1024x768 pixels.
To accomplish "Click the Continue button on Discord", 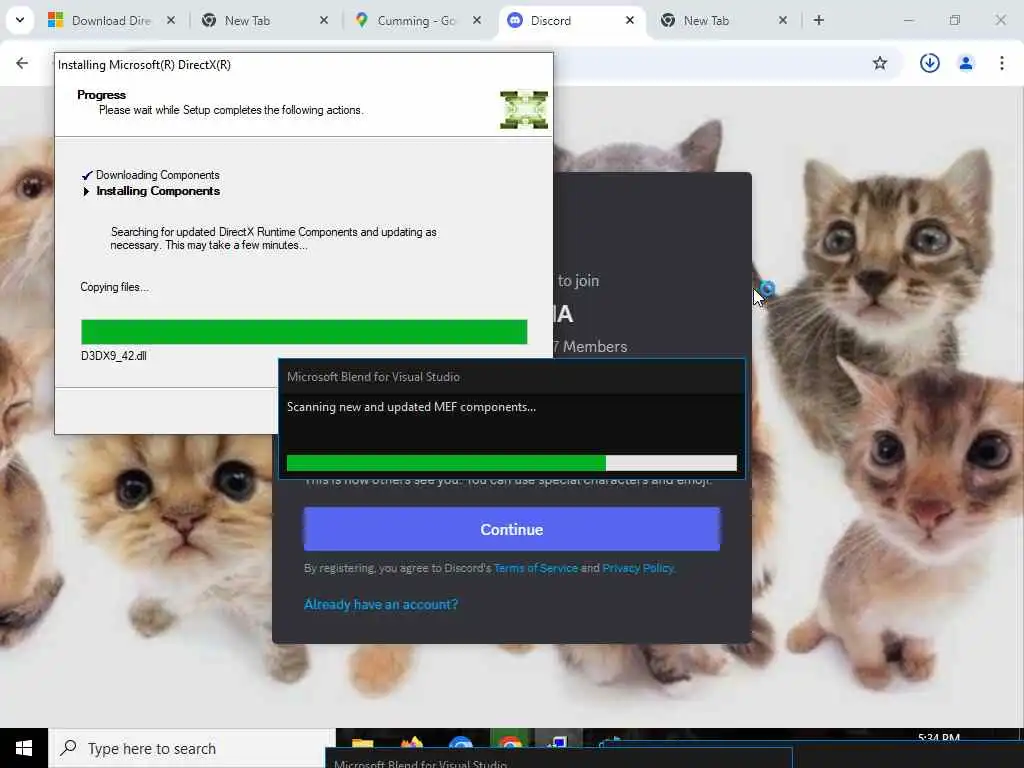I will click(511, 529).
